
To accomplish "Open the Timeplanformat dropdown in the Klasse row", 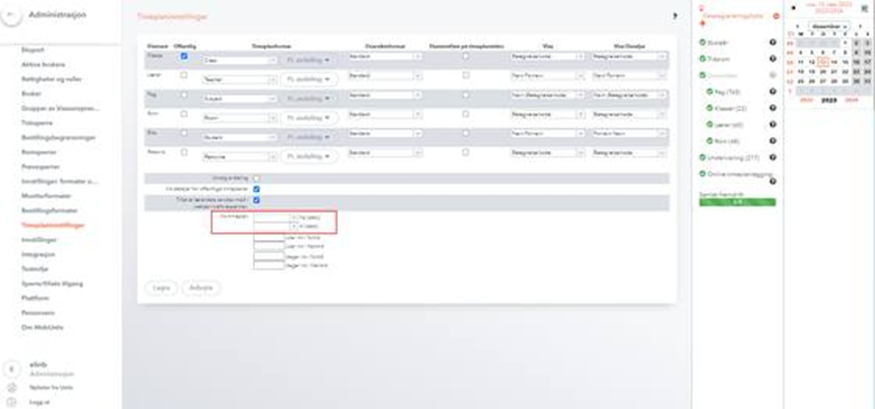I will pos(239,59).
